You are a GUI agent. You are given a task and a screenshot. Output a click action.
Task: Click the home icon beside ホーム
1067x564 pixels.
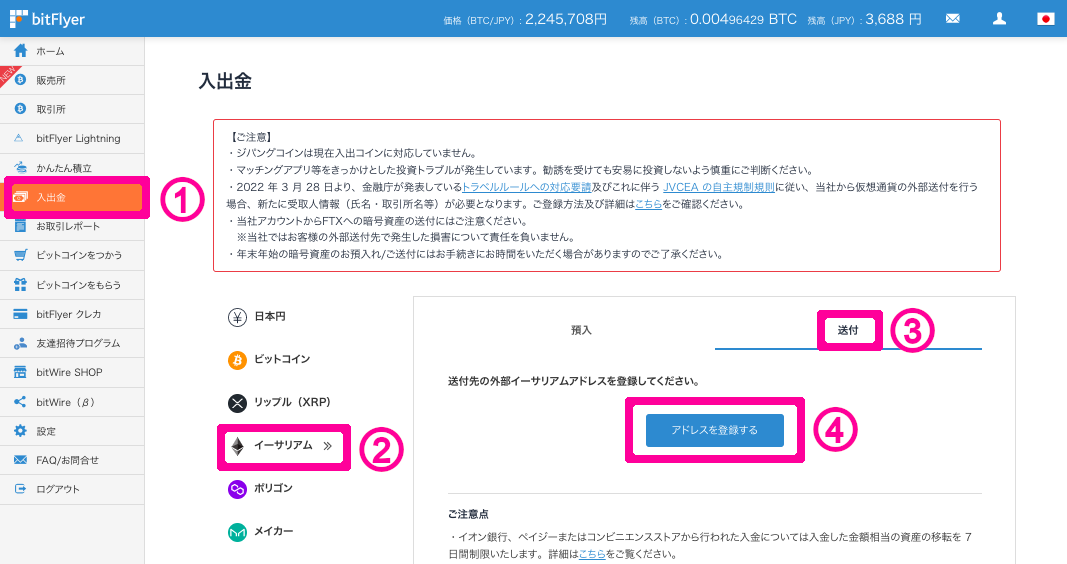(20, 51)
